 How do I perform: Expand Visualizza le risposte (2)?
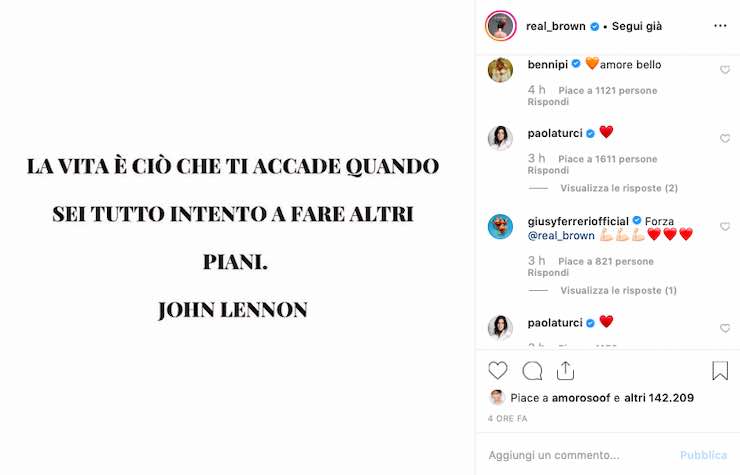tap(619, 188)
